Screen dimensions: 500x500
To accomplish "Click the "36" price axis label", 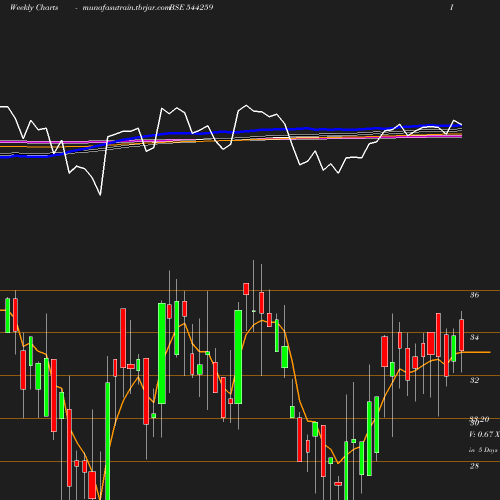I will 474,295.
